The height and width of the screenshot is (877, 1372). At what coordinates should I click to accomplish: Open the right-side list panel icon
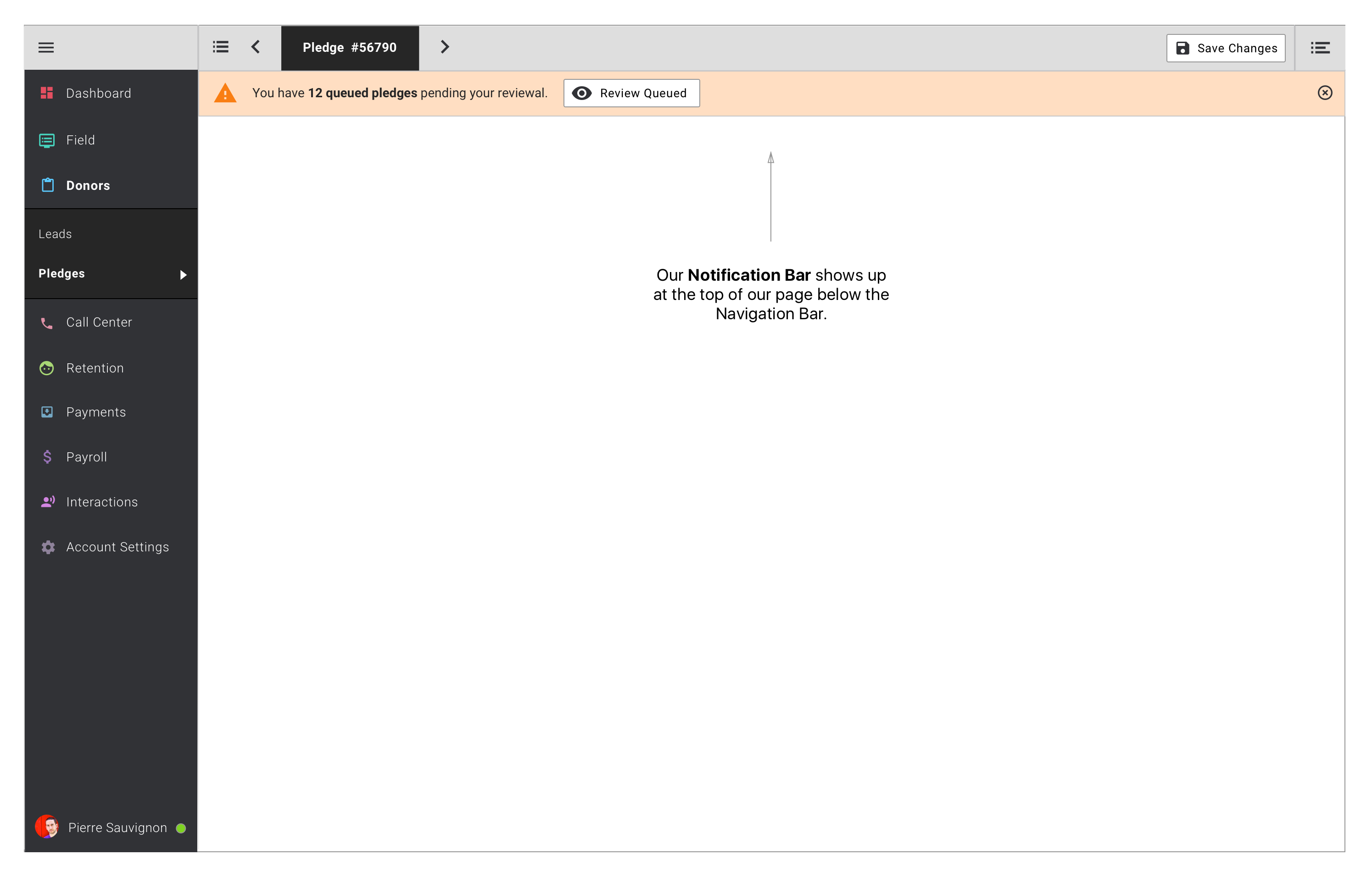click(1320, 48)
